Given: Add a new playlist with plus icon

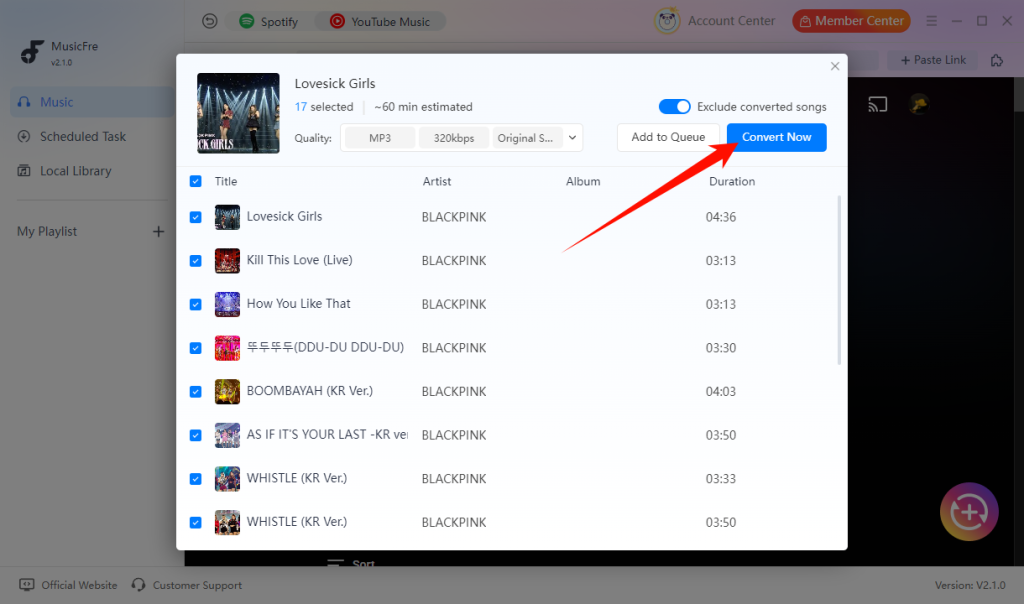Looking at the screenshot, I should tap(158, 231).
